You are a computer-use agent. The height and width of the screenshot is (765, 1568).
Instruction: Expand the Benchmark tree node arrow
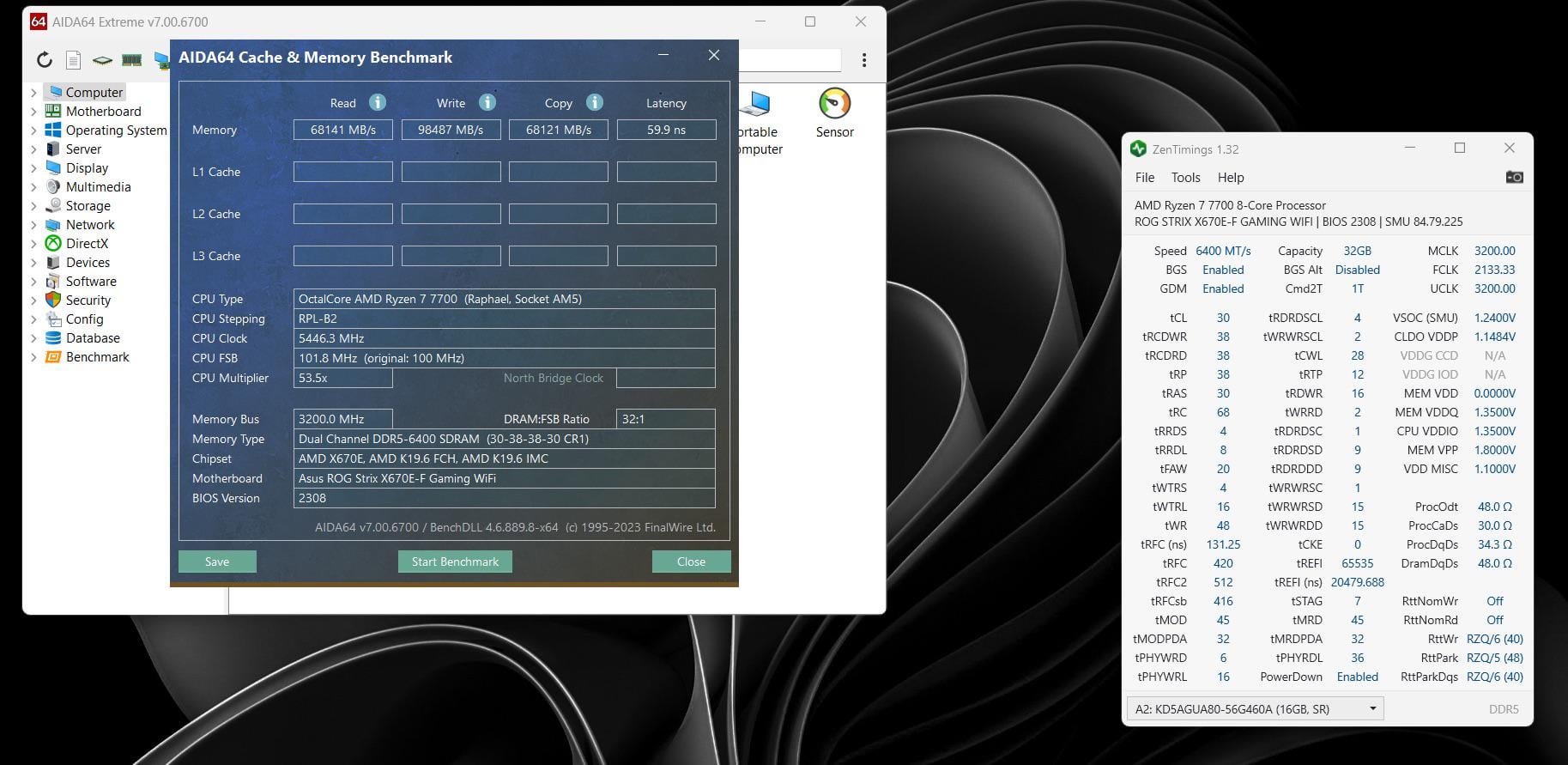point(33,356)
